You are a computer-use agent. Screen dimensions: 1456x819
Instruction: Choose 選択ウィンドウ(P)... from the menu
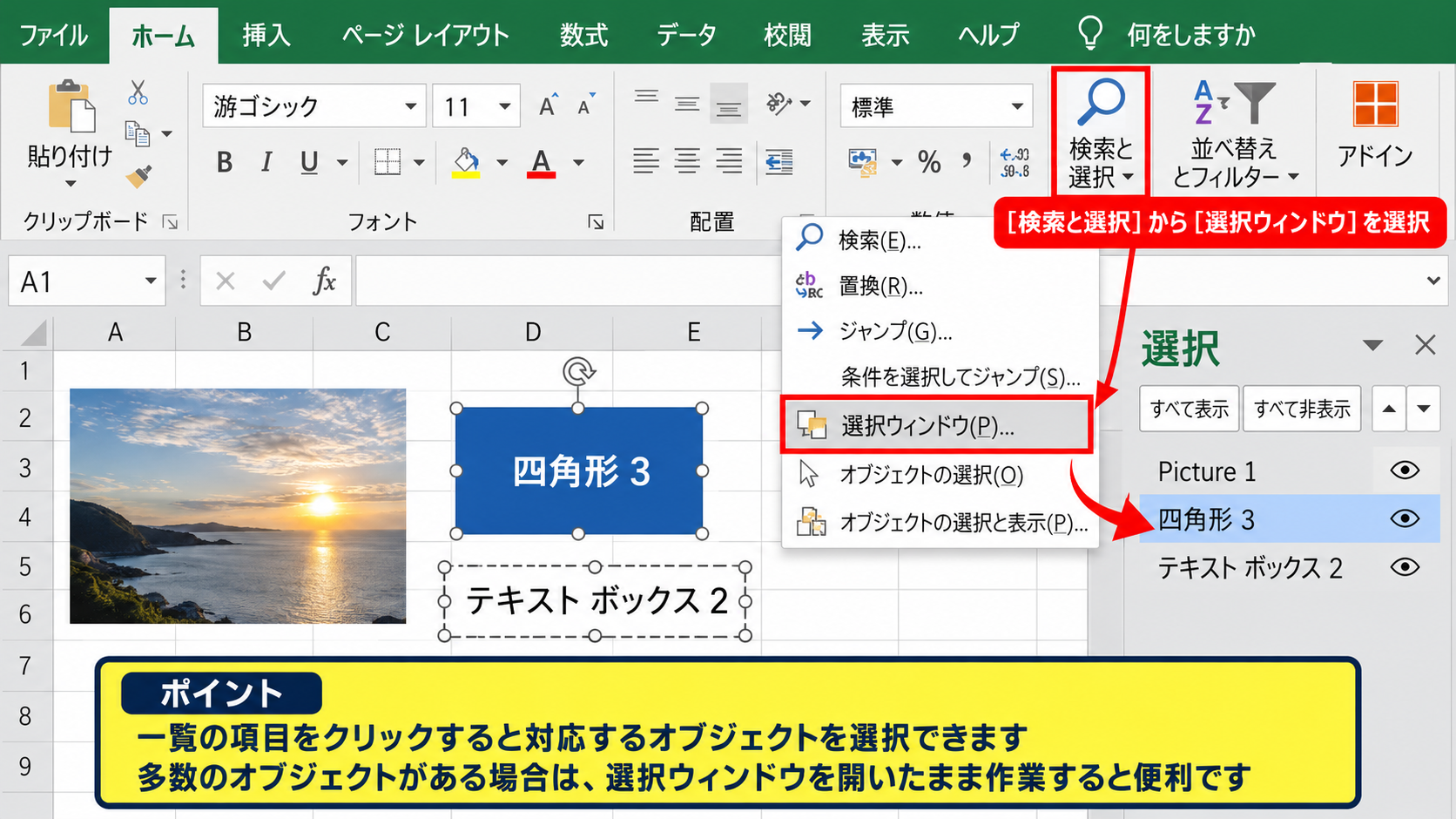pyautogui.click(x=937, y=425)
